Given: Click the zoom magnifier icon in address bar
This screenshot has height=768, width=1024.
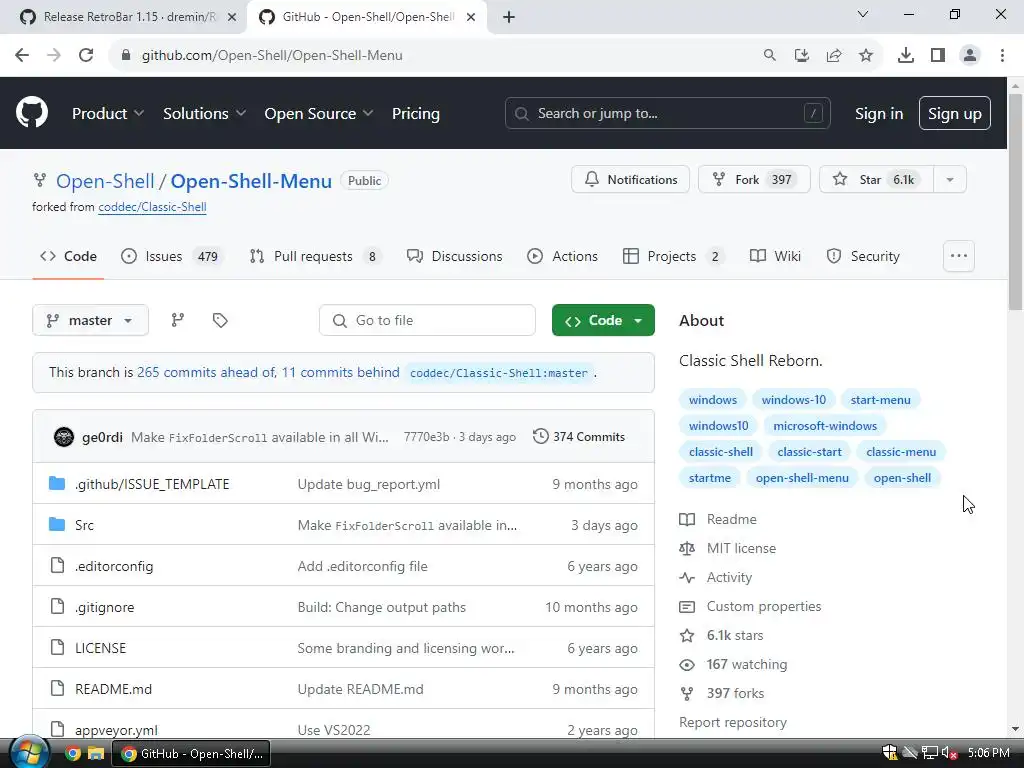Looking at the screenshot, I should (770, 56).
